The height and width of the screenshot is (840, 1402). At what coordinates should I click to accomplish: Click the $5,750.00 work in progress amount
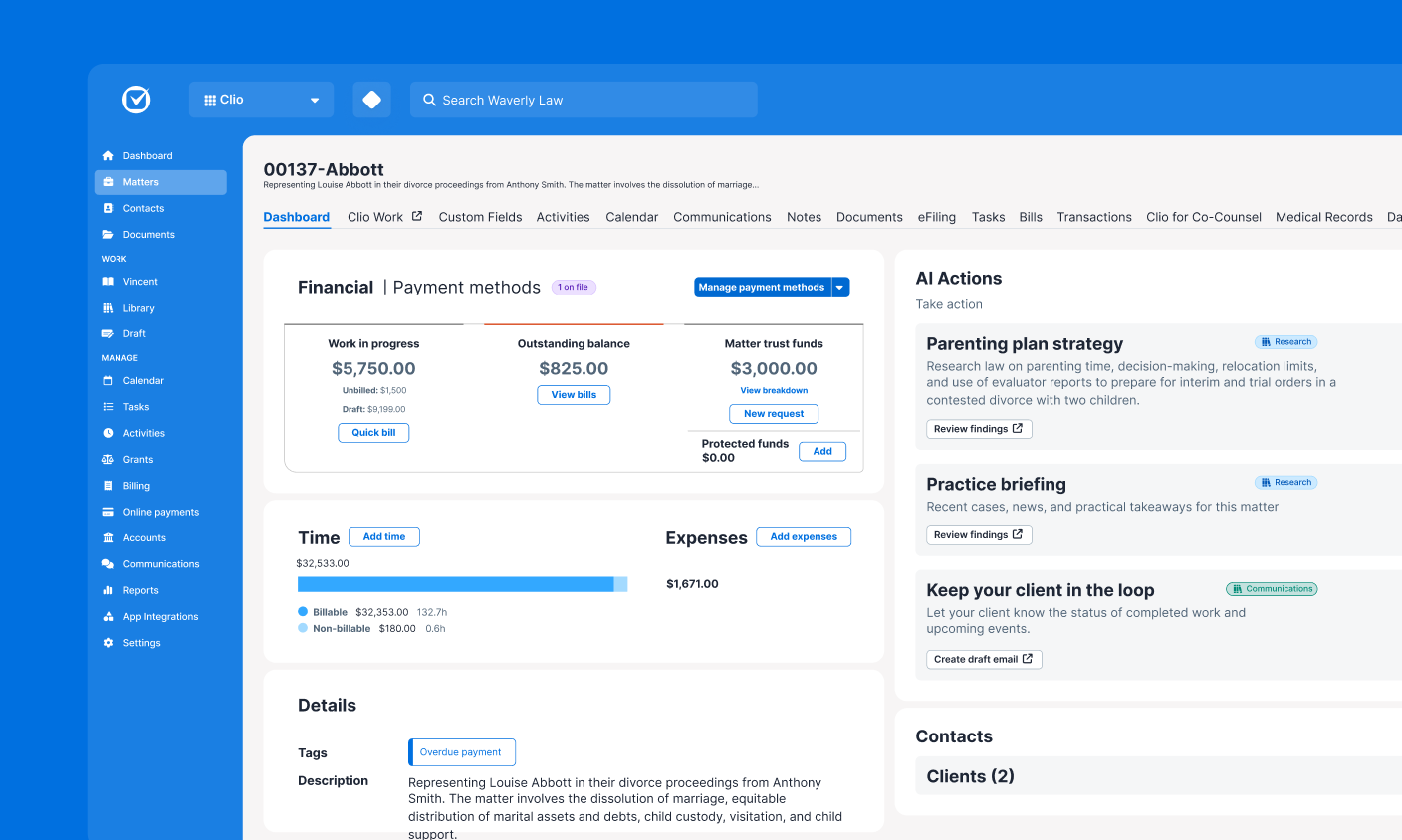tap(373, 368)
